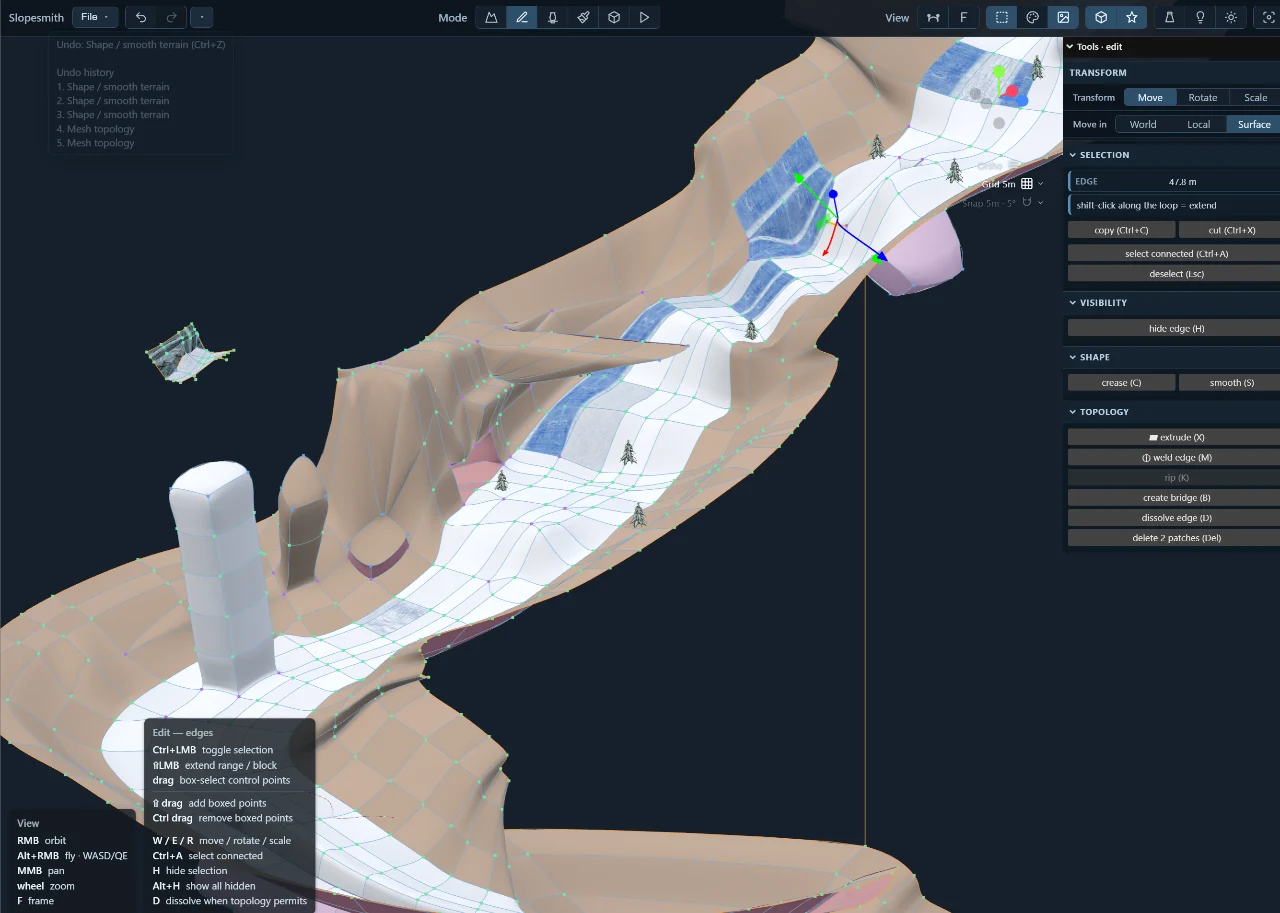Open the Snap 5m dropdown chevron

click(1041, 203)
